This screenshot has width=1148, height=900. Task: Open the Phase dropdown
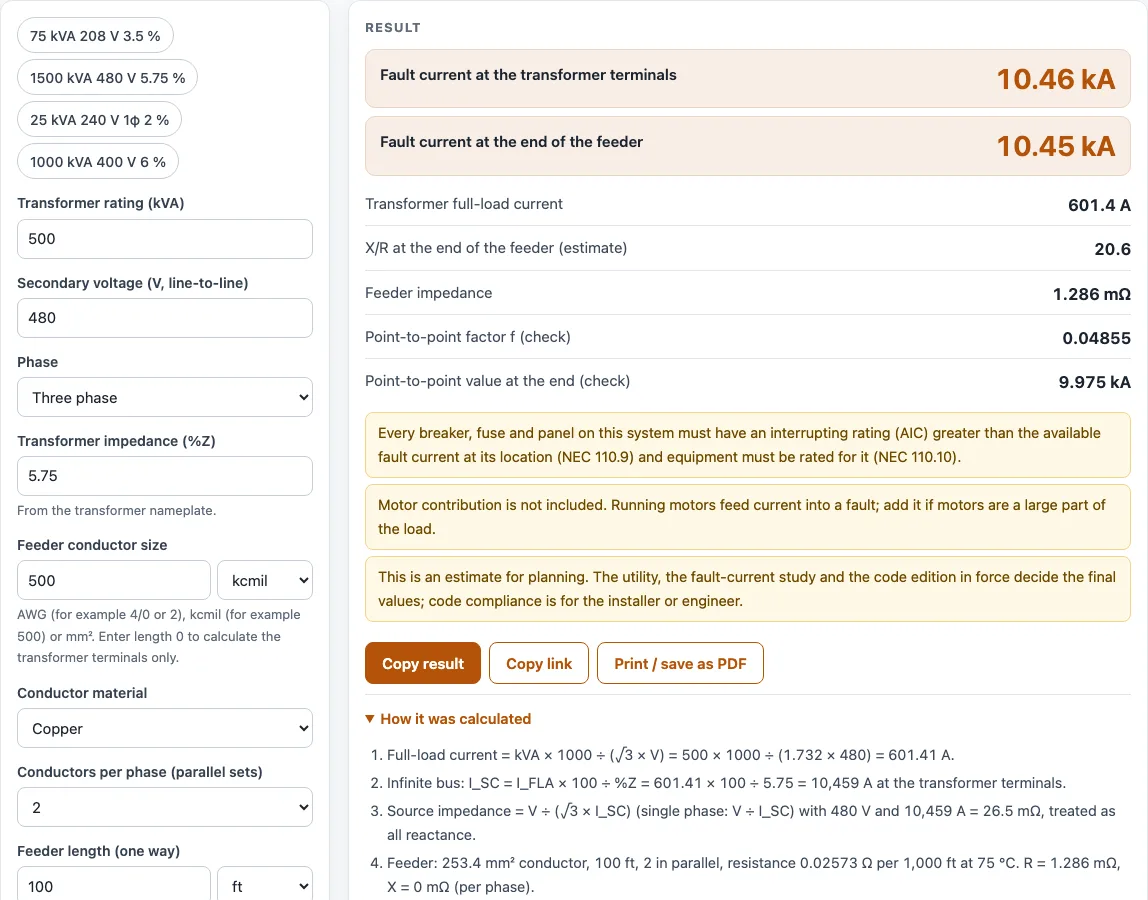[165, 398]
